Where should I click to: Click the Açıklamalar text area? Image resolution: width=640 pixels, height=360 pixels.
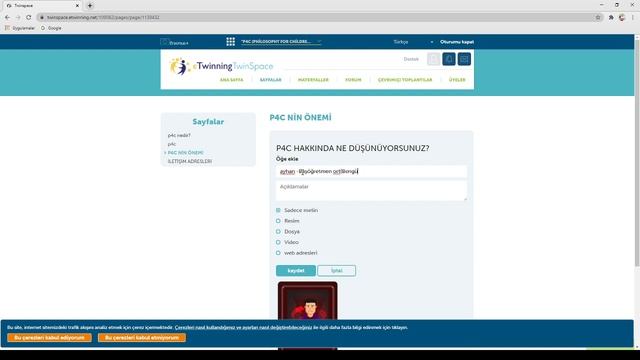pos(371,191)
